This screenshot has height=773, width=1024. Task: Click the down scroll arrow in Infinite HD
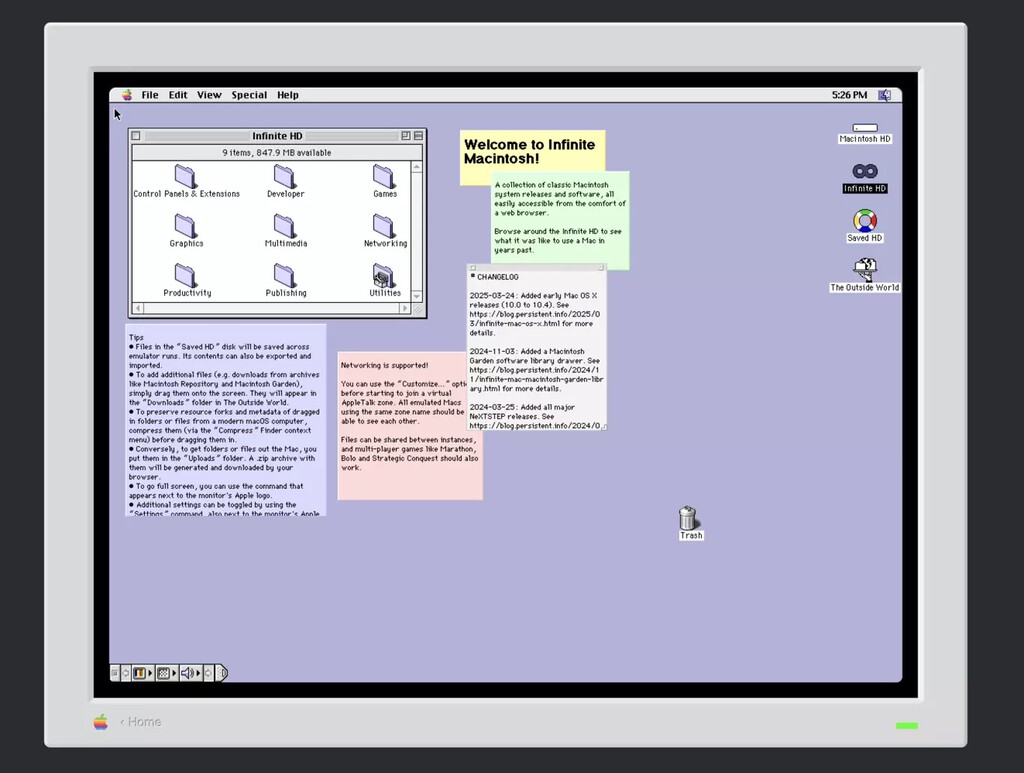pos(417,294)
